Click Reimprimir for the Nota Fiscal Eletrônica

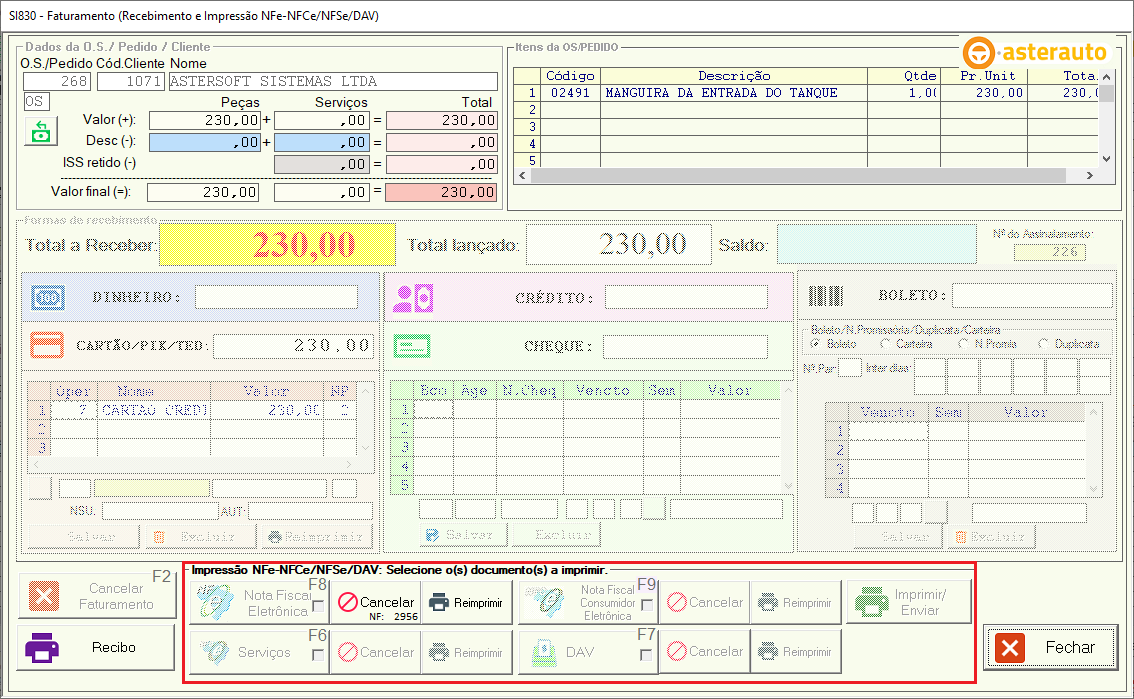click(x=466, y=602)
